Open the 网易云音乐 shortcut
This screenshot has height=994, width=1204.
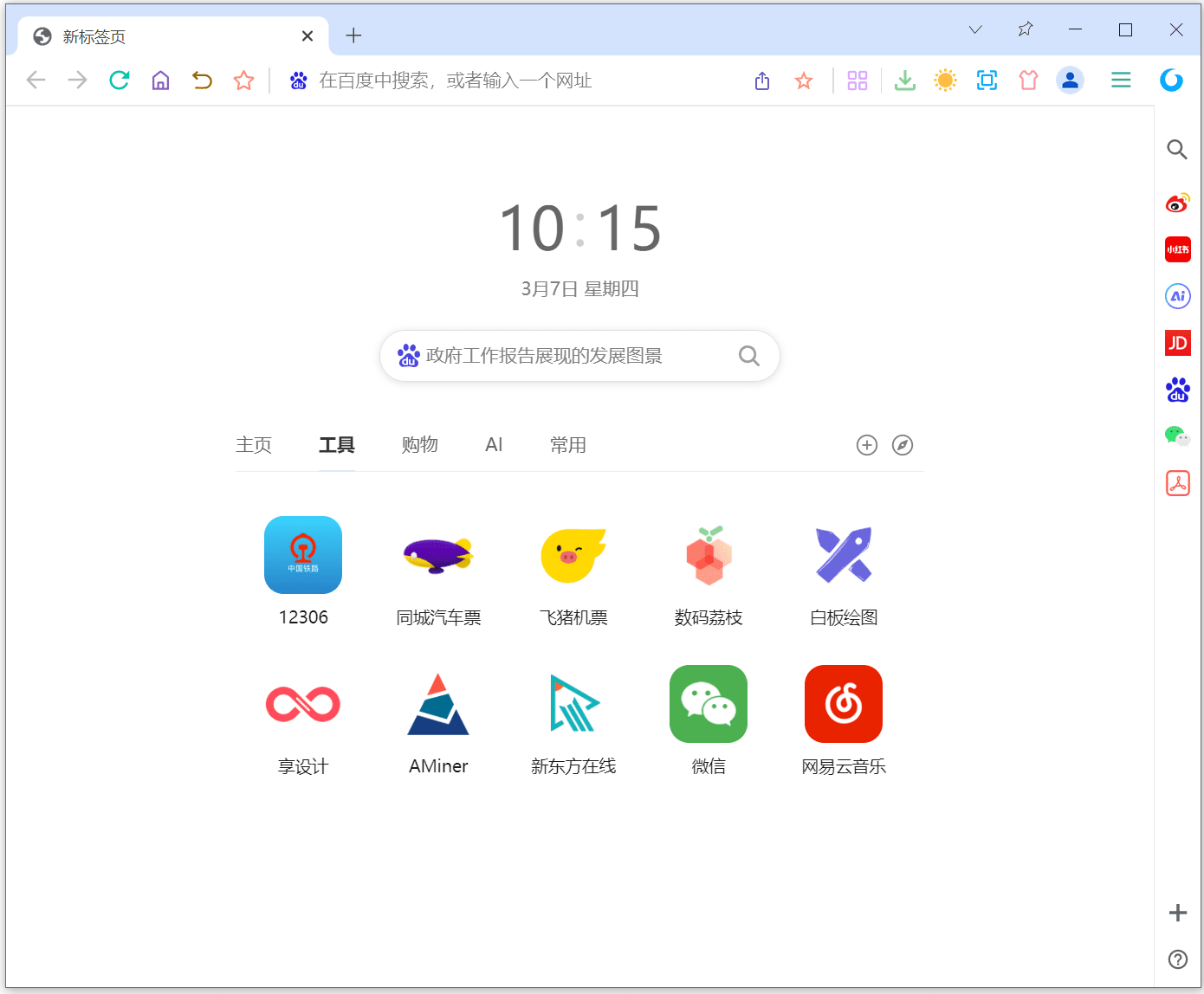point(844,720)
